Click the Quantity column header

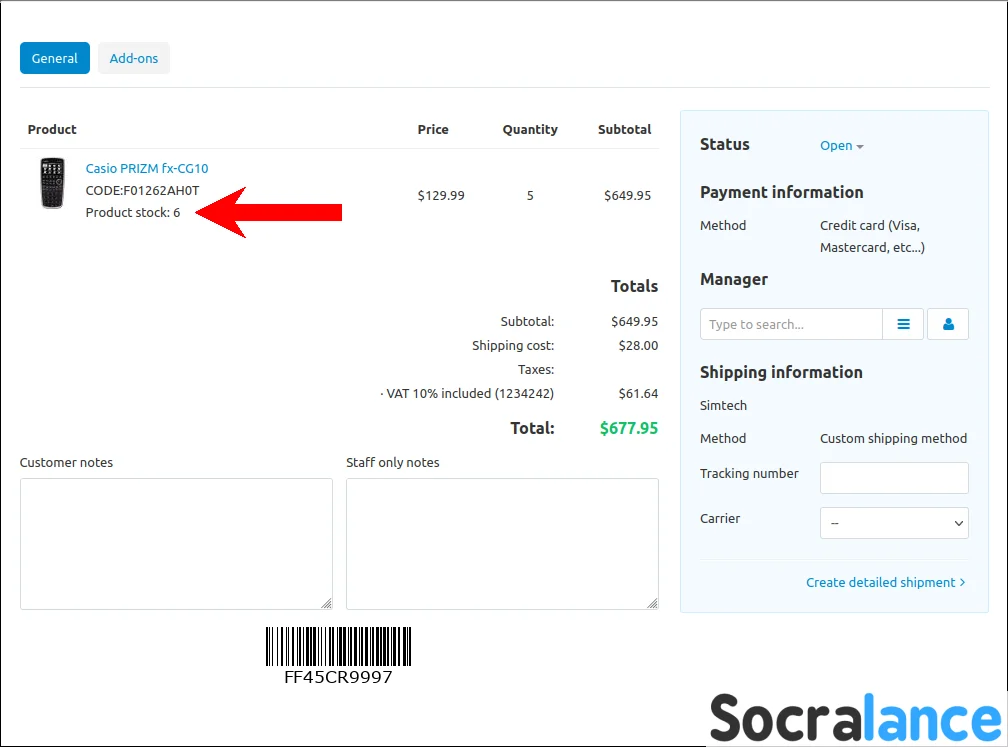530,129
